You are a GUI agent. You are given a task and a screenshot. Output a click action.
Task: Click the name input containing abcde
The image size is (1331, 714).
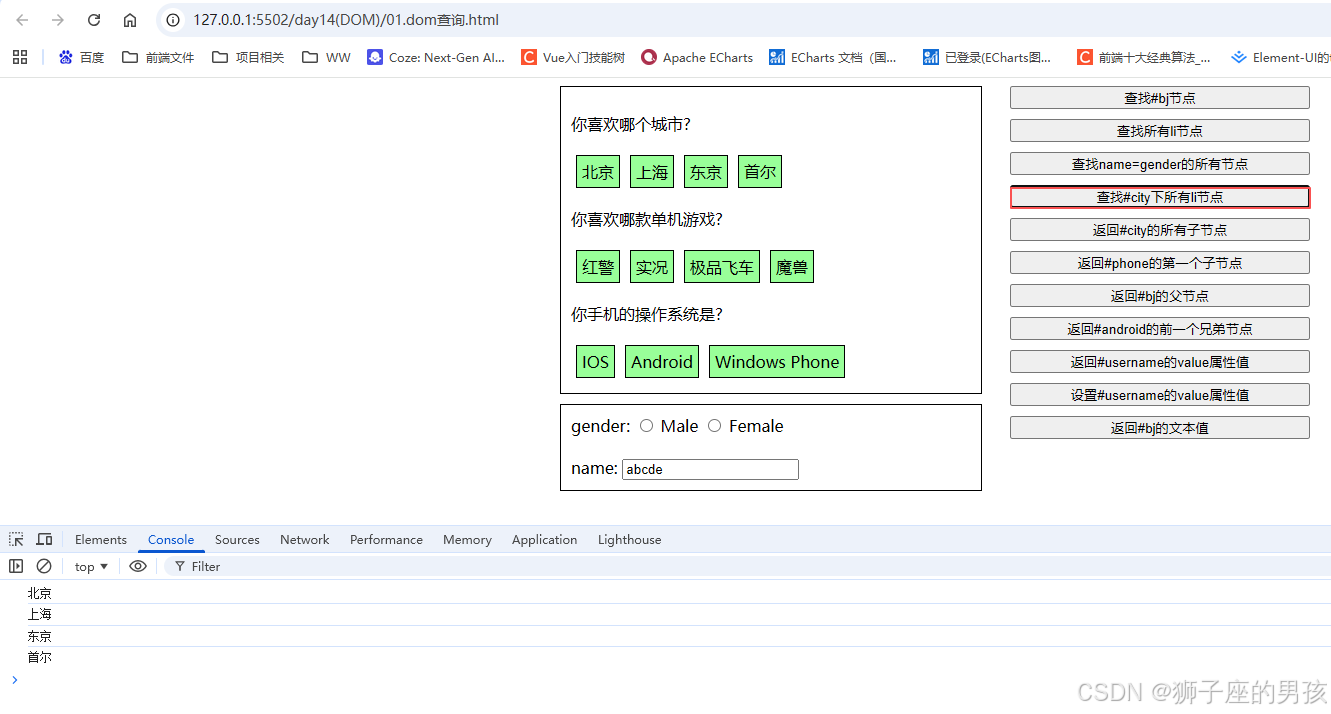pyautogui.click(x=710, y=469)
